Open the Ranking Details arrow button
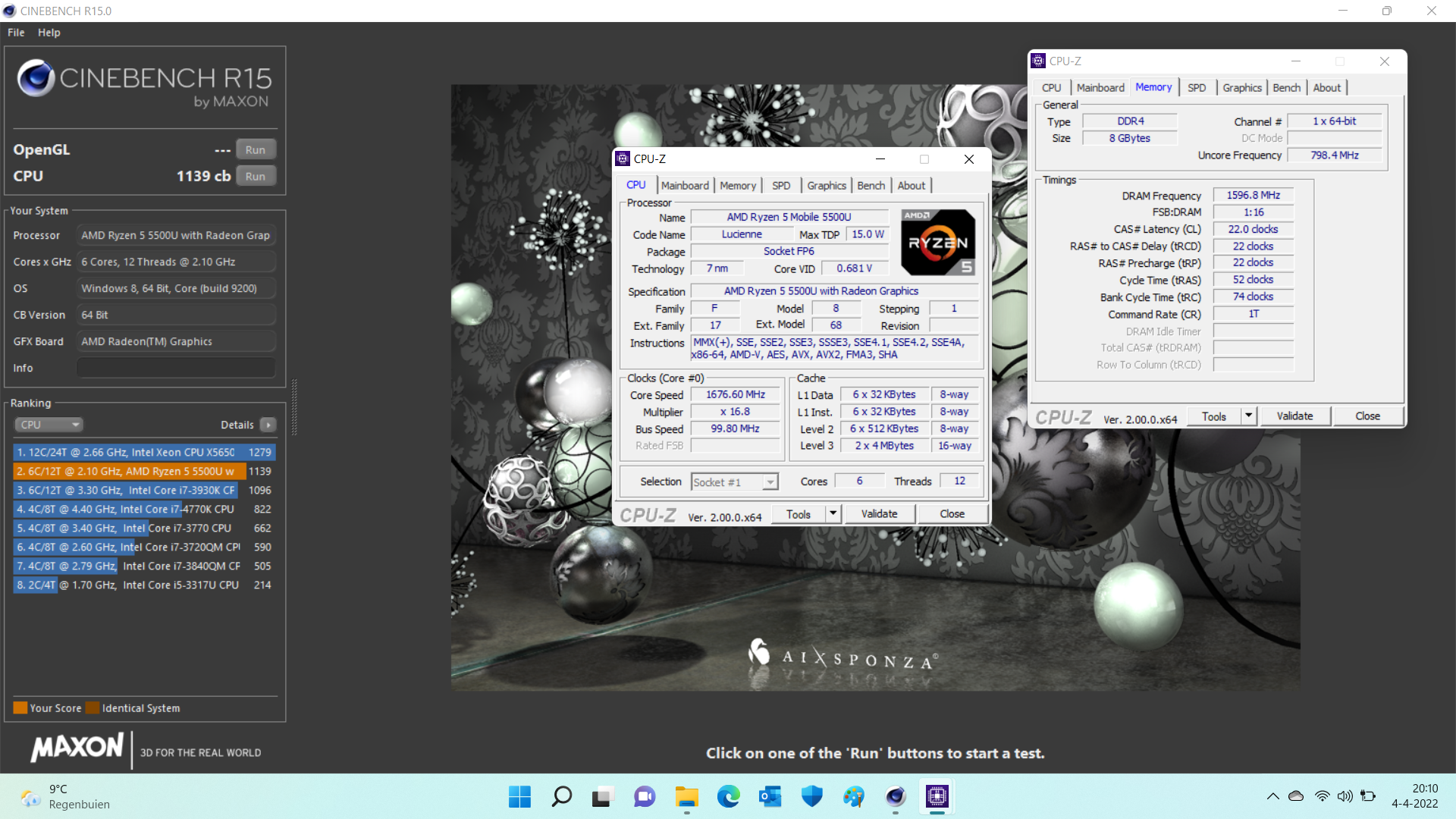The image size is (1456, 819). 268,425
